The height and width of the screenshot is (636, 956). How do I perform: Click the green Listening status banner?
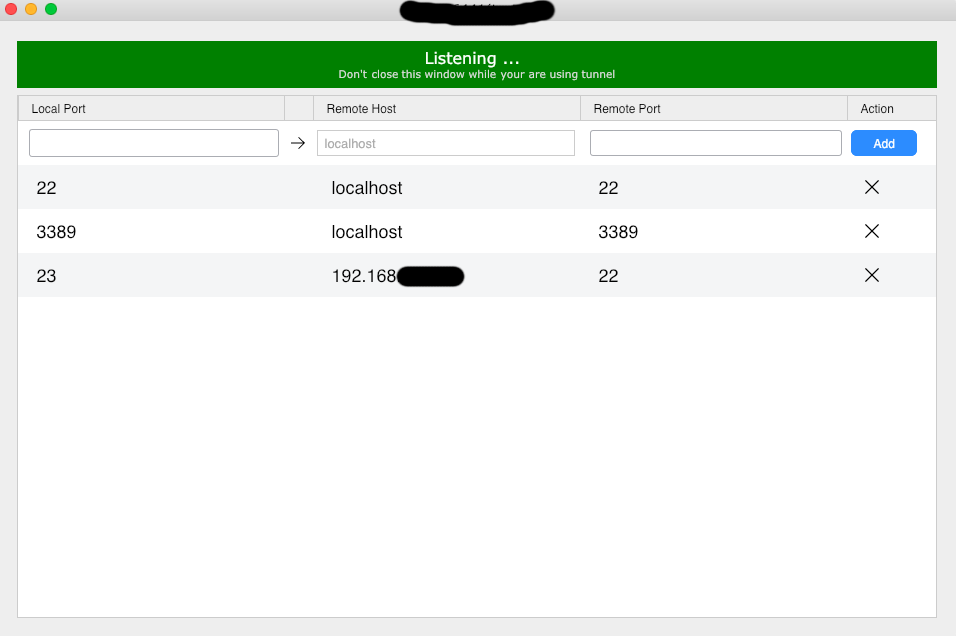(477, 64)
